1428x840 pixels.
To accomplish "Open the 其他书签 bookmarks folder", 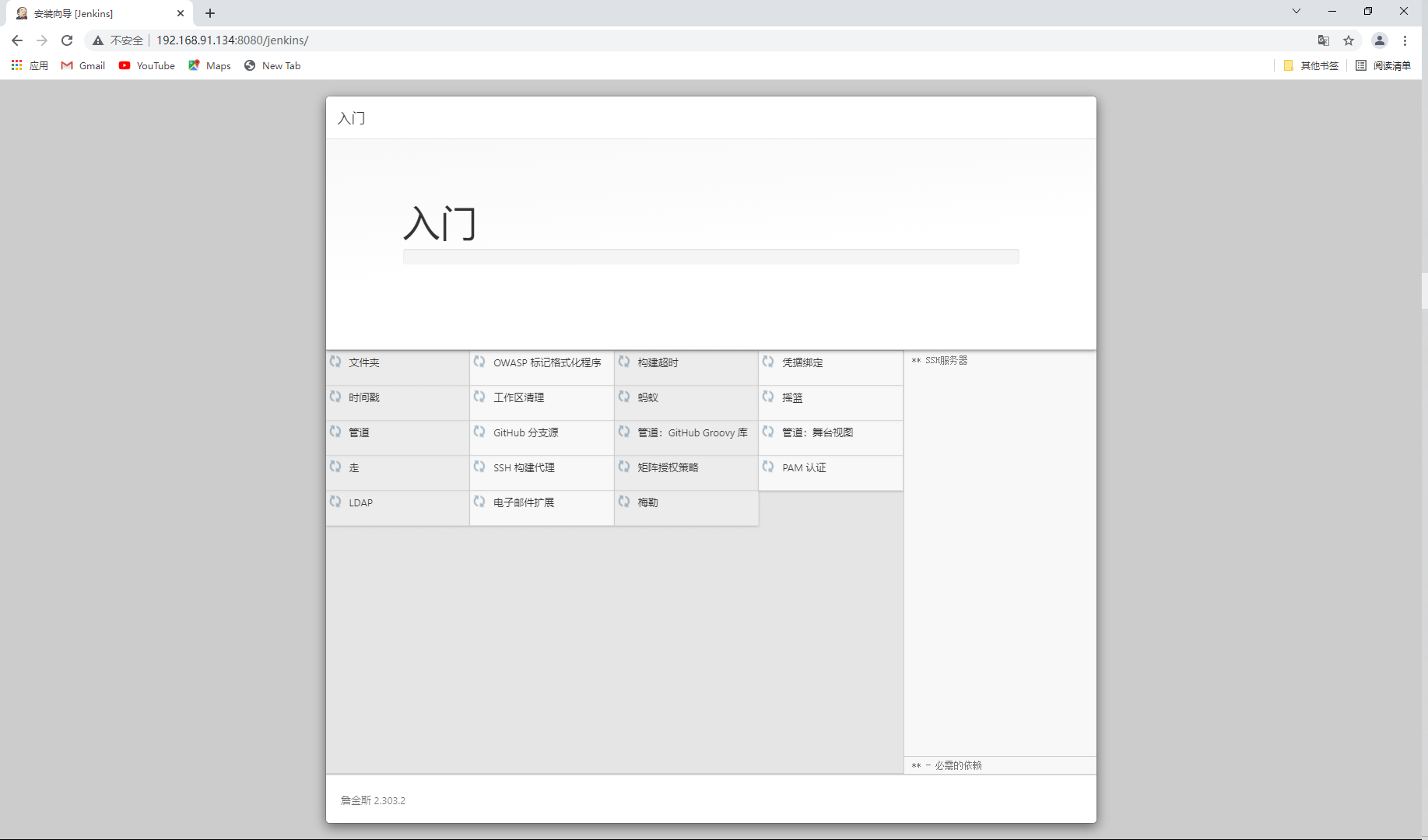I will coord(1311,65).
